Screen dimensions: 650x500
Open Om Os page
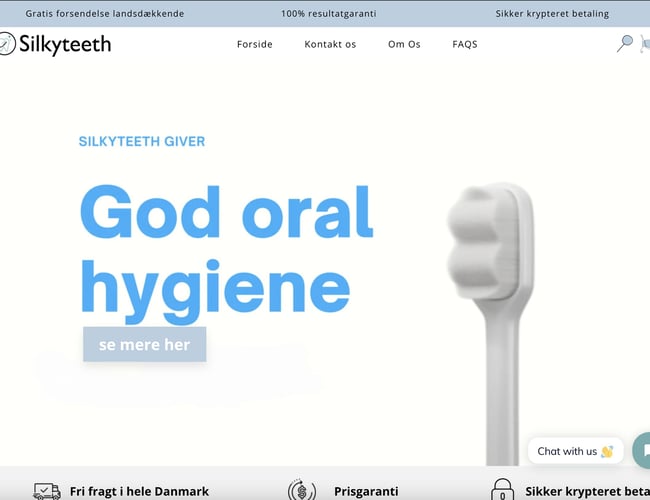(x=404, y=44)
